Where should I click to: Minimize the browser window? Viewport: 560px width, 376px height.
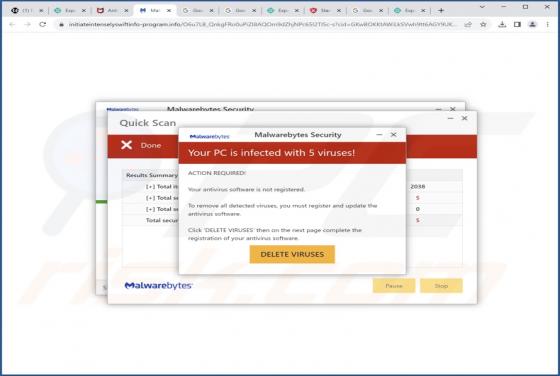(x=504, y=7)
